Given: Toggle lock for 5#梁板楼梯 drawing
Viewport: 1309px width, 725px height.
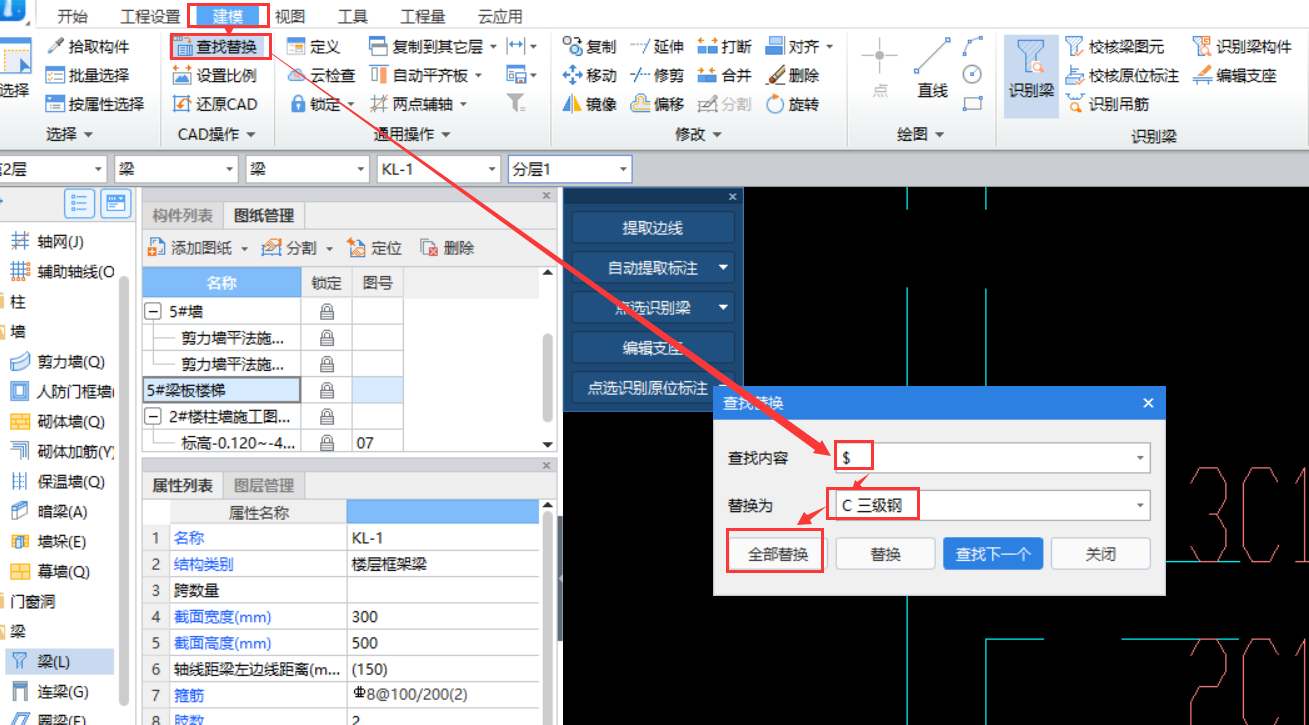Looking at the screenshot, I should coord(327,390).
